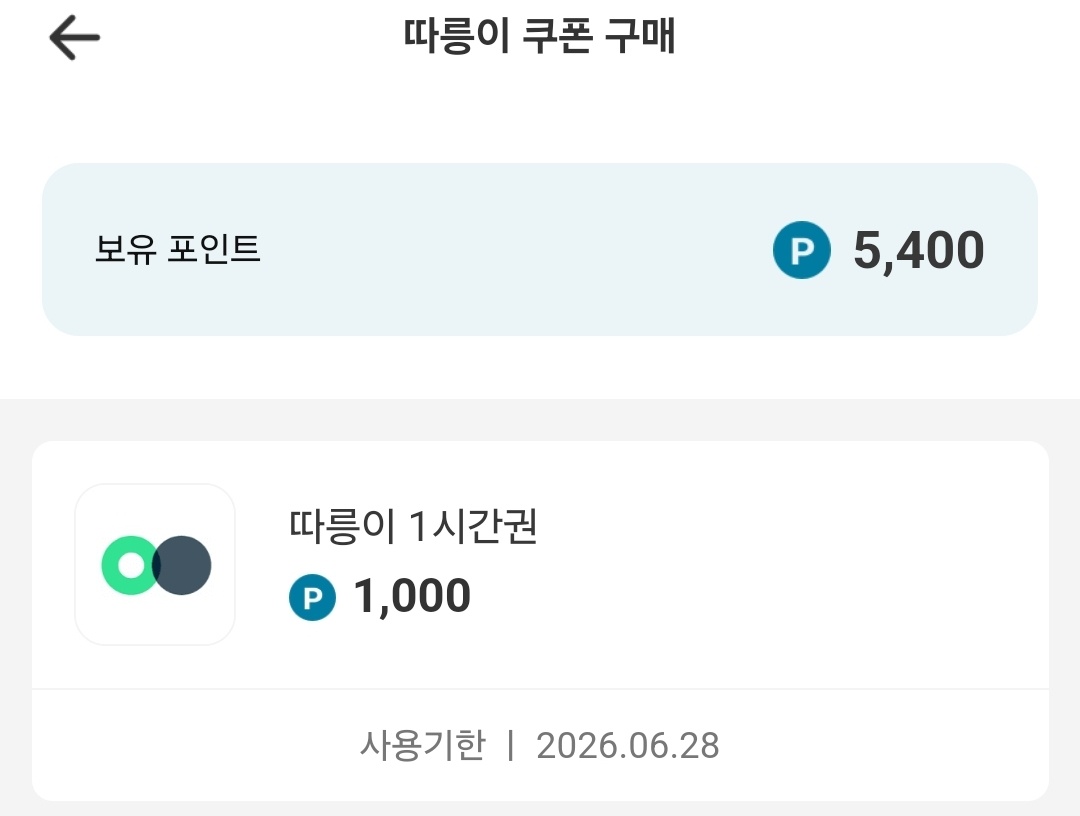
Task: Click the 보유 포인트 balance panel
Action: point(540,249)
